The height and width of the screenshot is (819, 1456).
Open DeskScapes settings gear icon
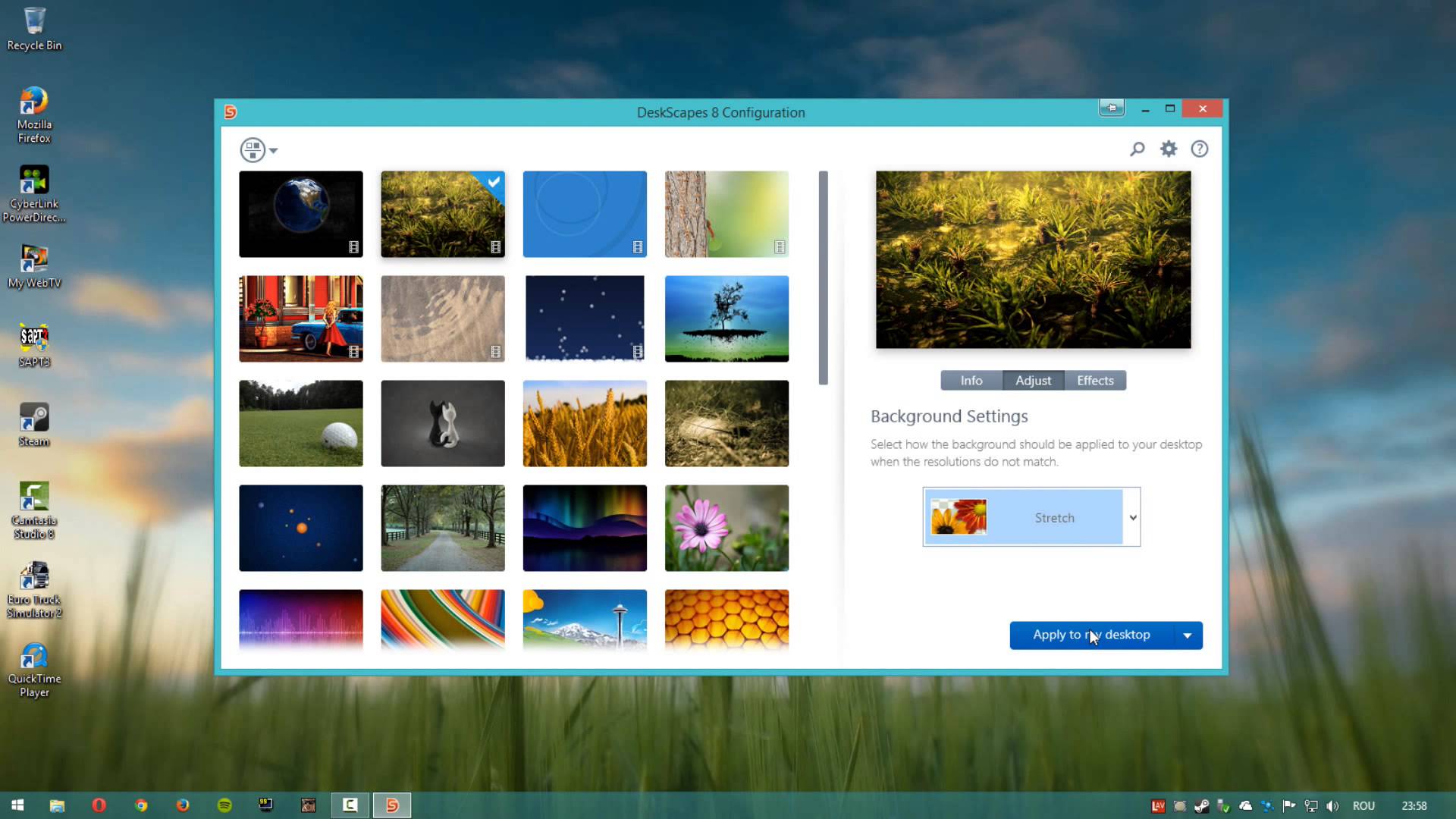(x=1169, y=149)
